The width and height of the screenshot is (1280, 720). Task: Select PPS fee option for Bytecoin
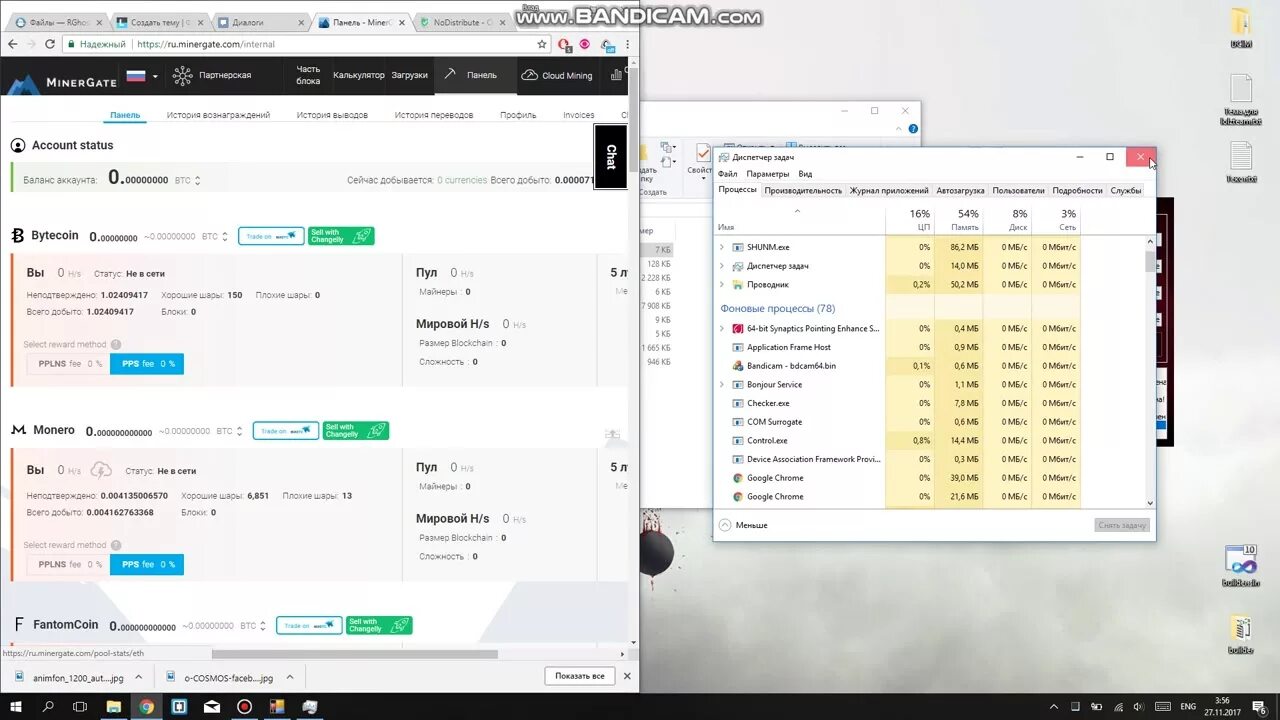(x=147, y=364)
